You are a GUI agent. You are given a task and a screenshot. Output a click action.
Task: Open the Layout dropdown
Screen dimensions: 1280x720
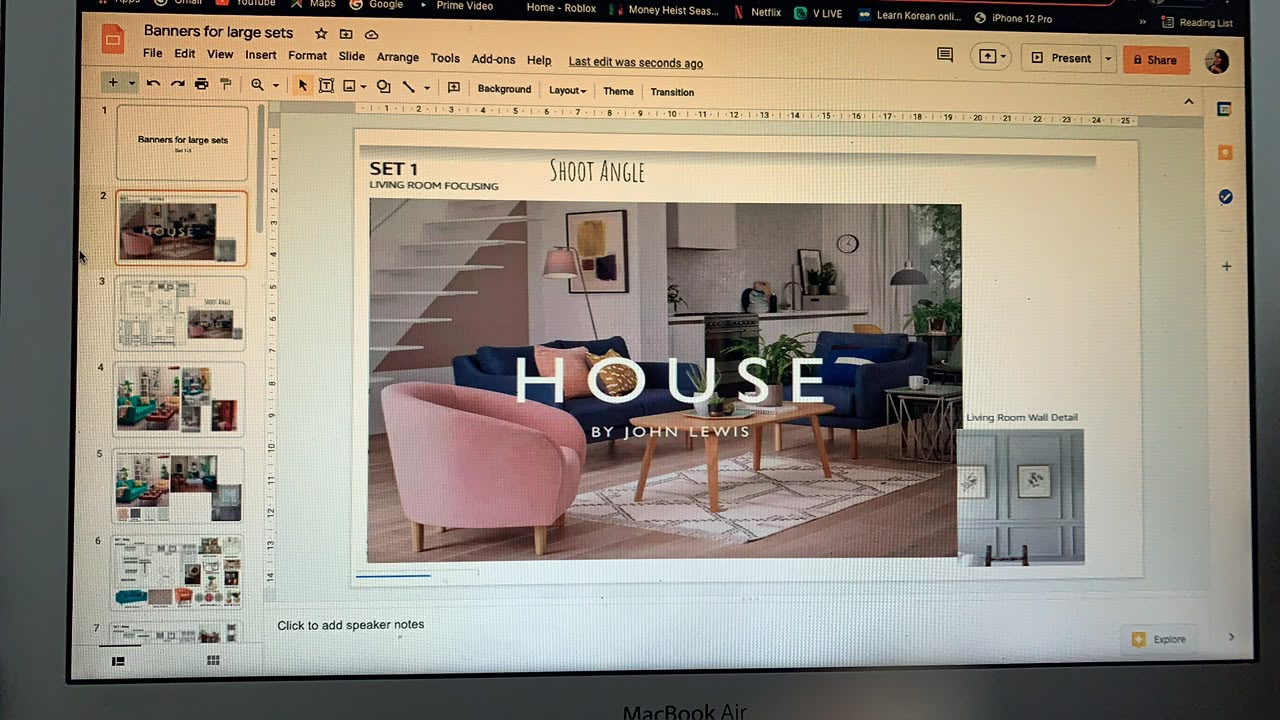point(567,90)
